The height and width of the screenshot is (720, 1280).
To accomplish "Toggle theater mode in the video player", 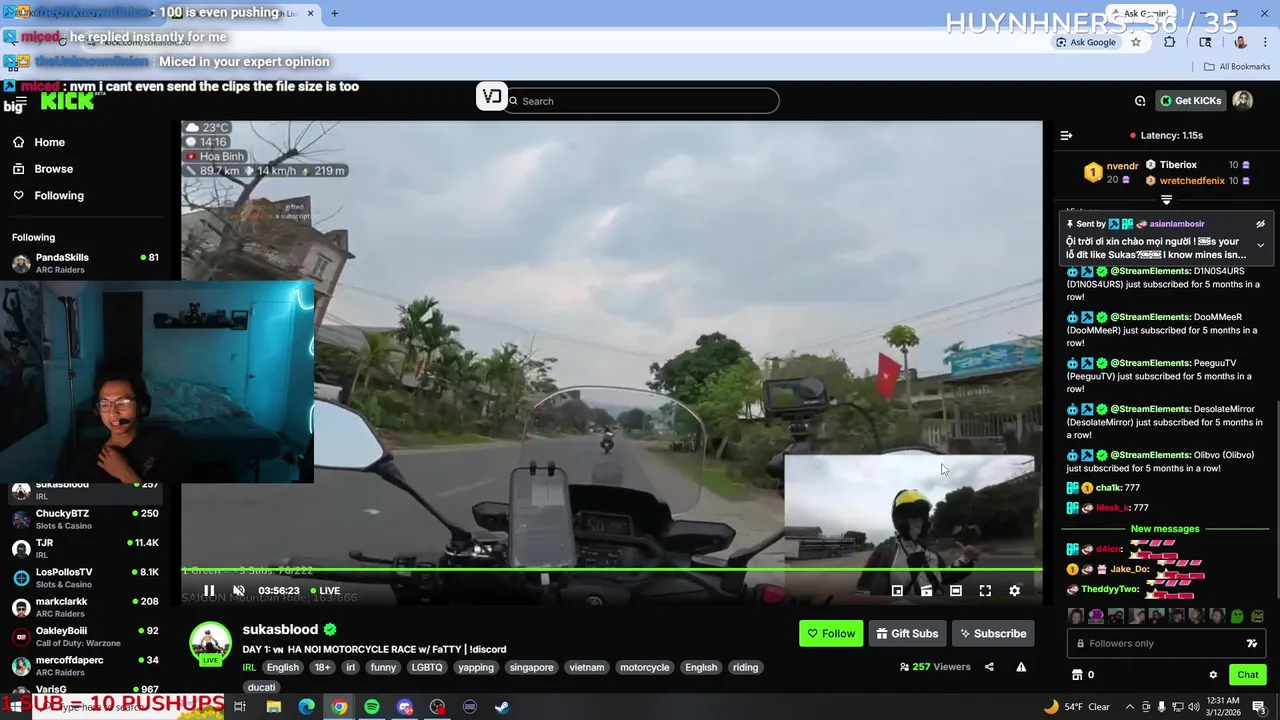I will coord(956,591).
